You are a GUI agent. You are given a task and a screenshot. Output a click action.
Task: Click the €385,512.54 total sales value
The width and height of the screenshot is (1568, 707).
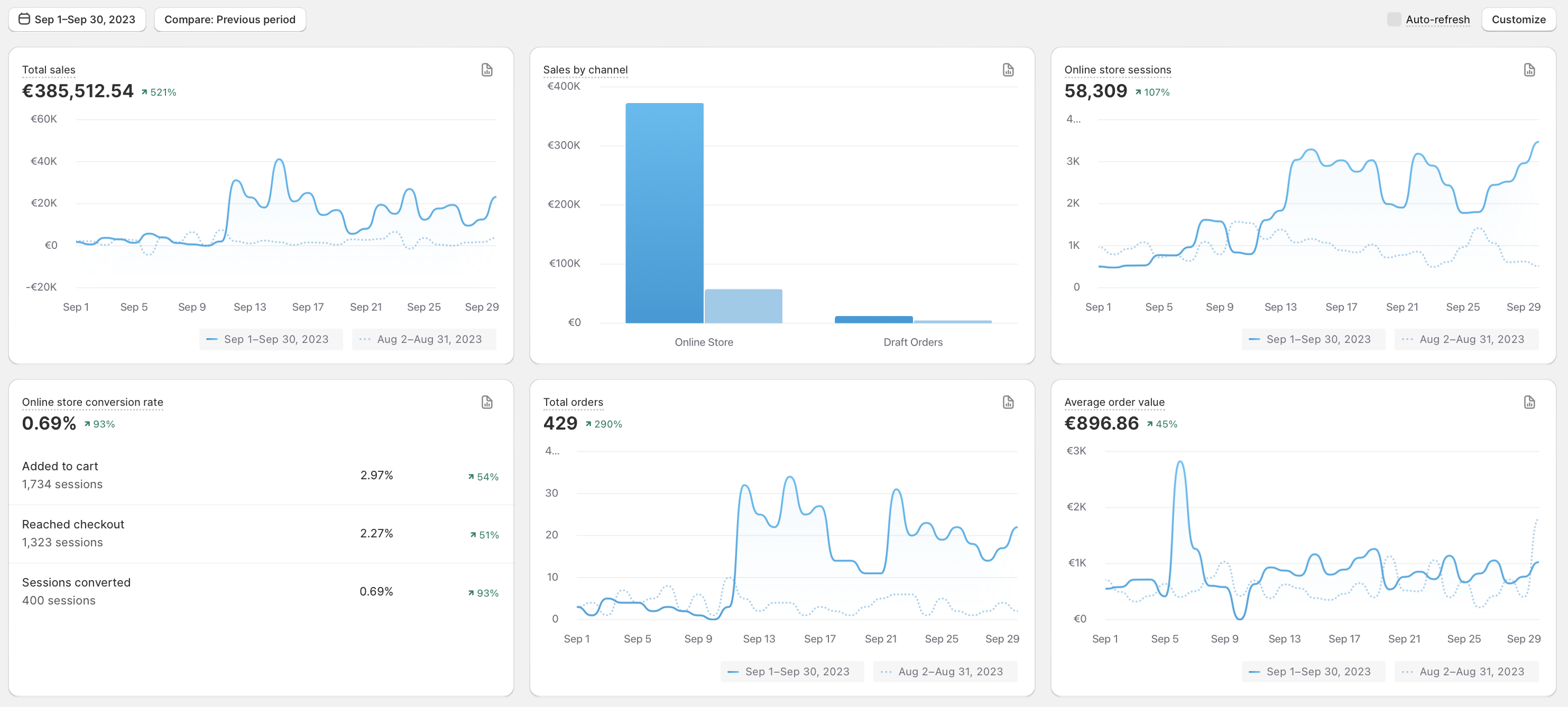[x=77, y=91]
